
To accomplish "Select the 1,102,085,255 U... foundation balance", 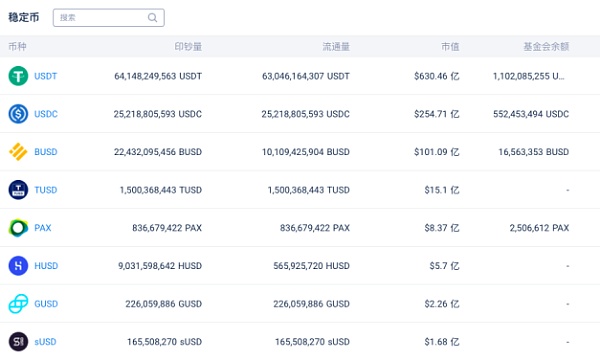I will point(528,76).
